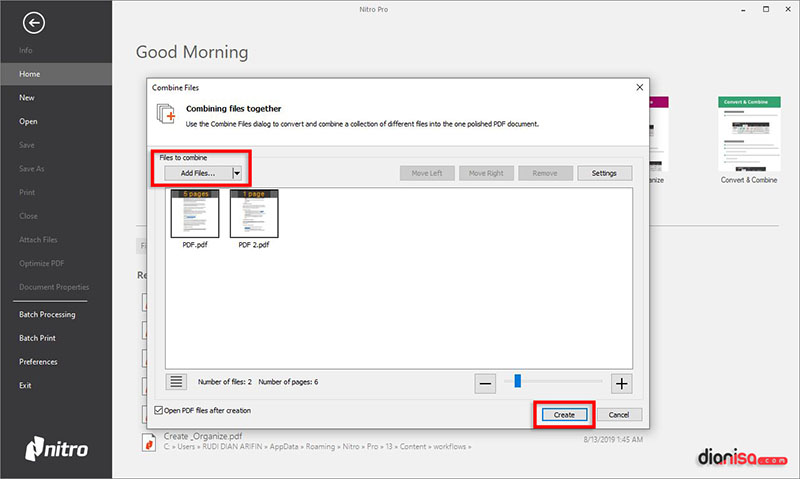The width and height of the screenshot is (800, 479).
Task: Maximize the Nitro Pro window
Action: point(766,9)
